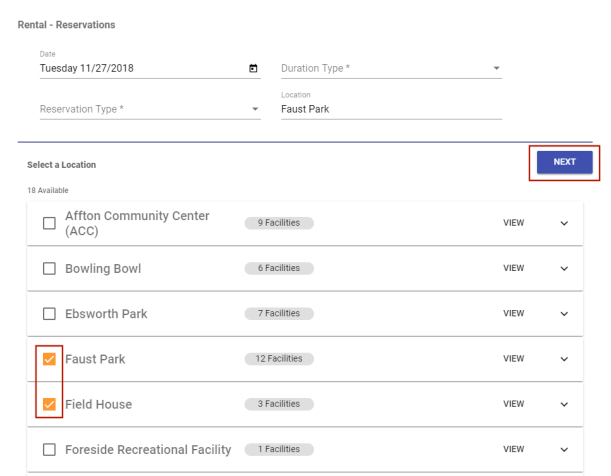Viewport: 611px width, 476px height.
Task: Open the Duration Type dropdown
Action: point(390,69)
